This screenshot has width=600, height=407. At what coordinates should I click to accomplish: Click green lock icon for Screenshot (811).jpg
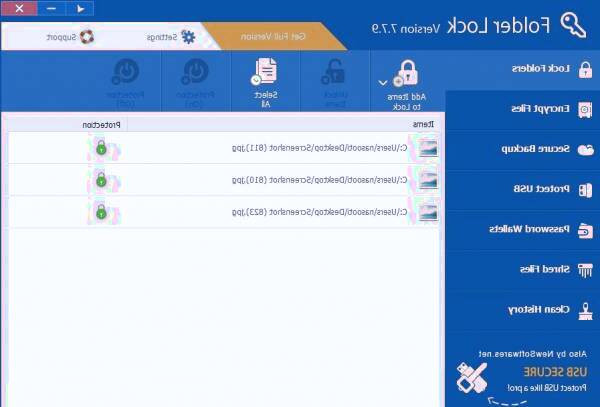101,148
